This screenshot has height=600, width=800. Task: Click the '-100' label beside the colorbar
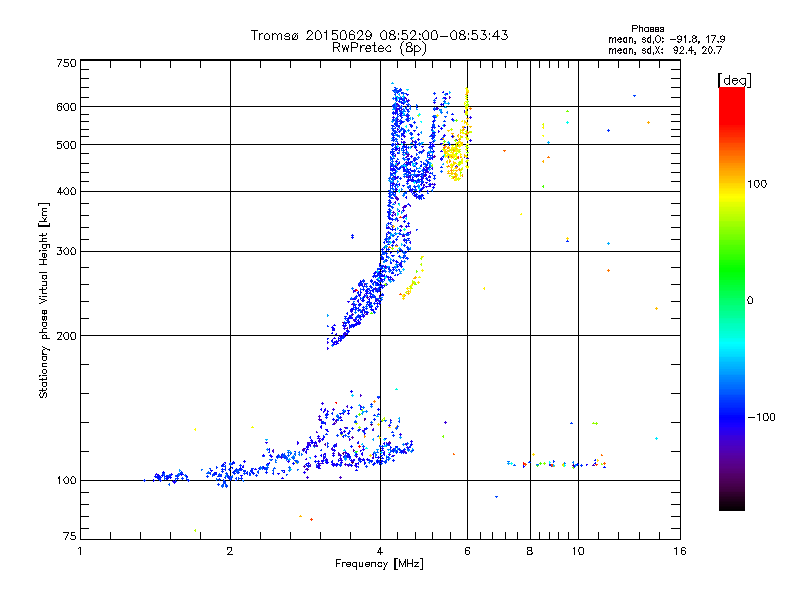pyautogui.click(x=761, y=417)
